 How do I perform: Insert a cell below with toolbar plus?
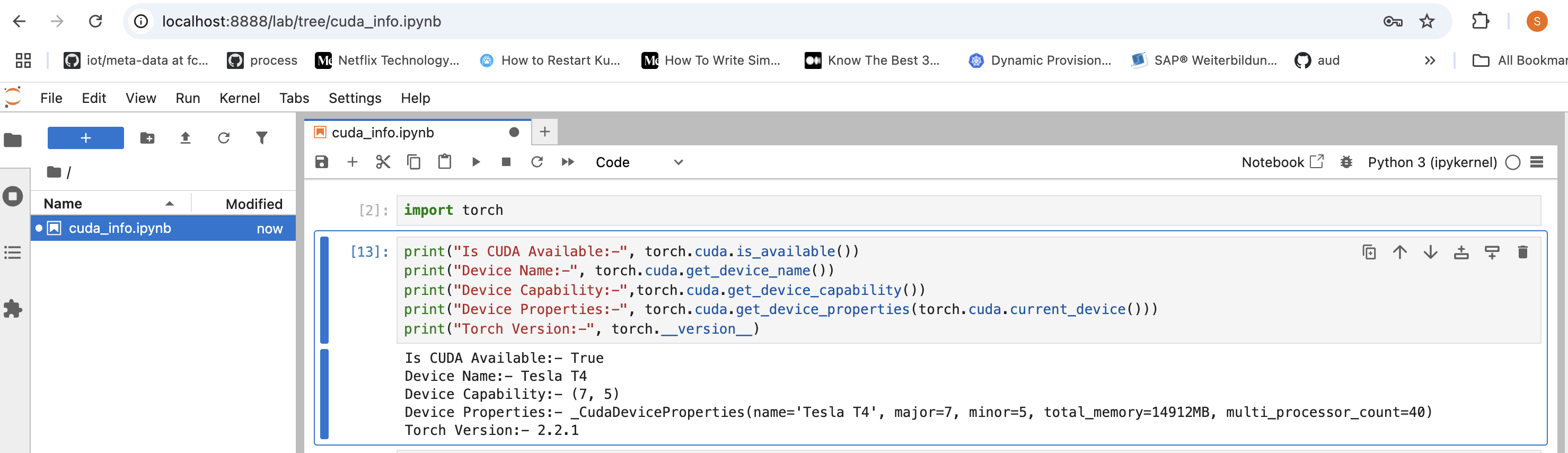pos(353,162)
